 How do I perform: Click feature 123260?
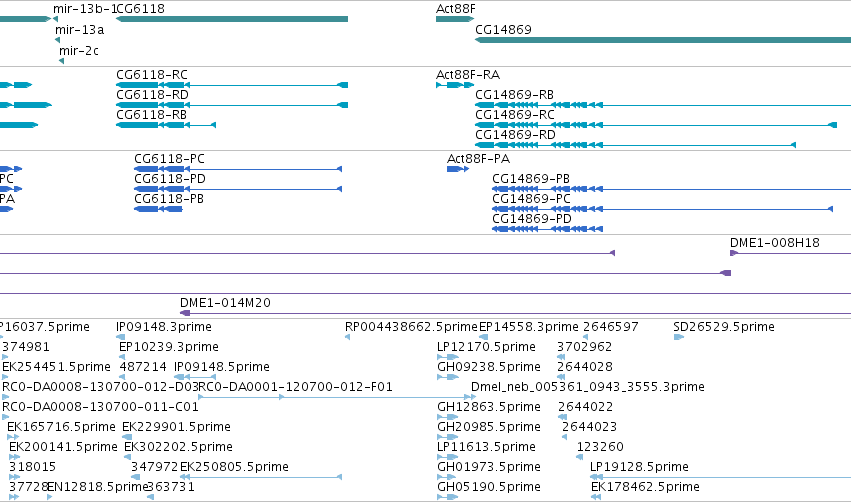tap(580, 457)
